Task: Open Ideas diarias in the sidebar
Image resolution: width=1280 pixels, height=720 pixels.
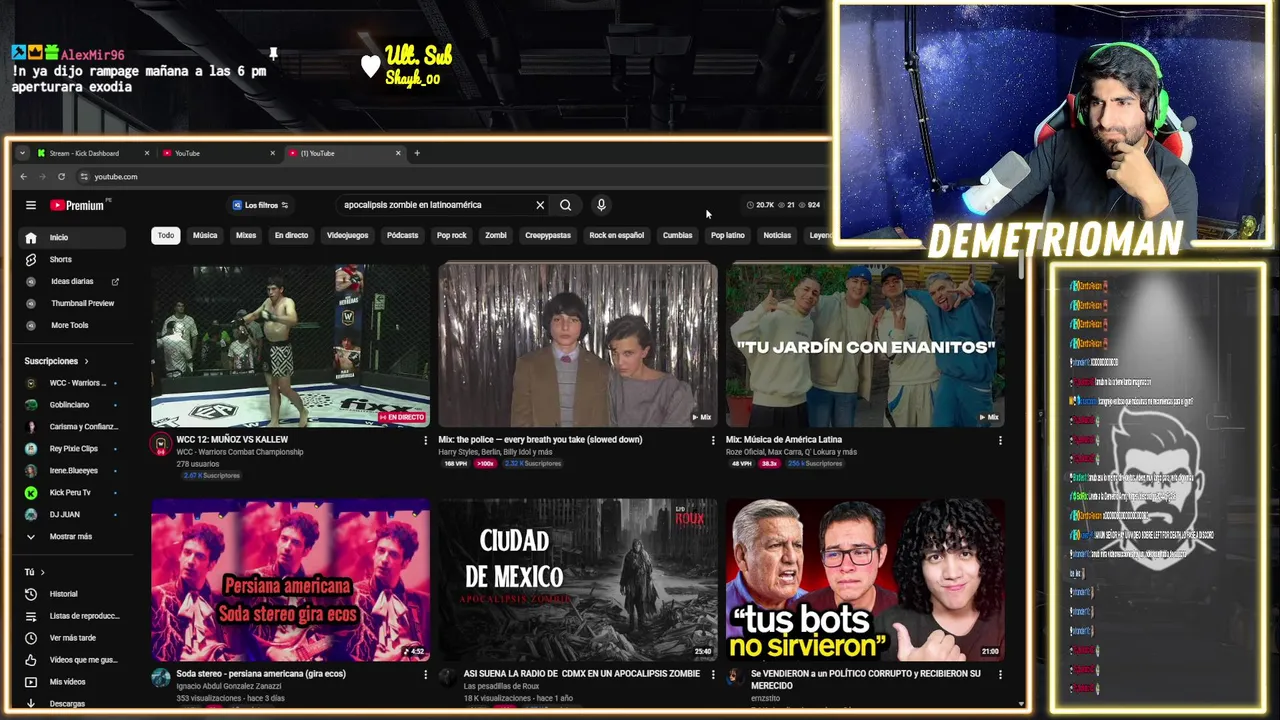Action: click(x=72, y=282)
